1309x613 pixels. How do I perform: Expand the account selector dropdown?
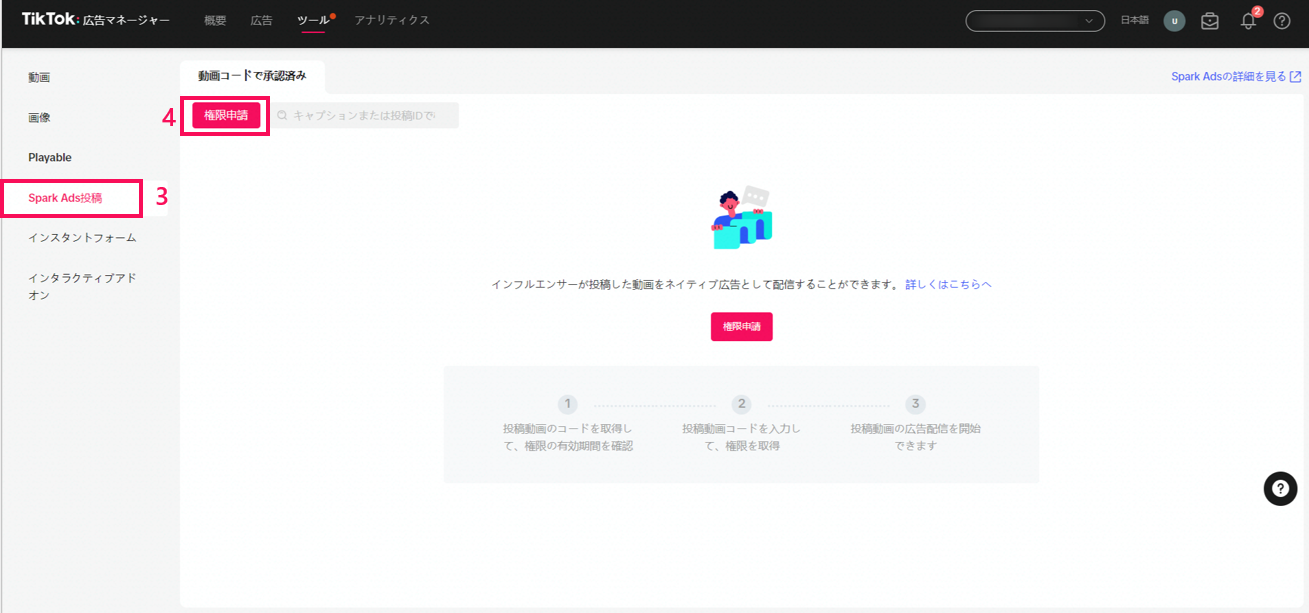coord(1034,21)
